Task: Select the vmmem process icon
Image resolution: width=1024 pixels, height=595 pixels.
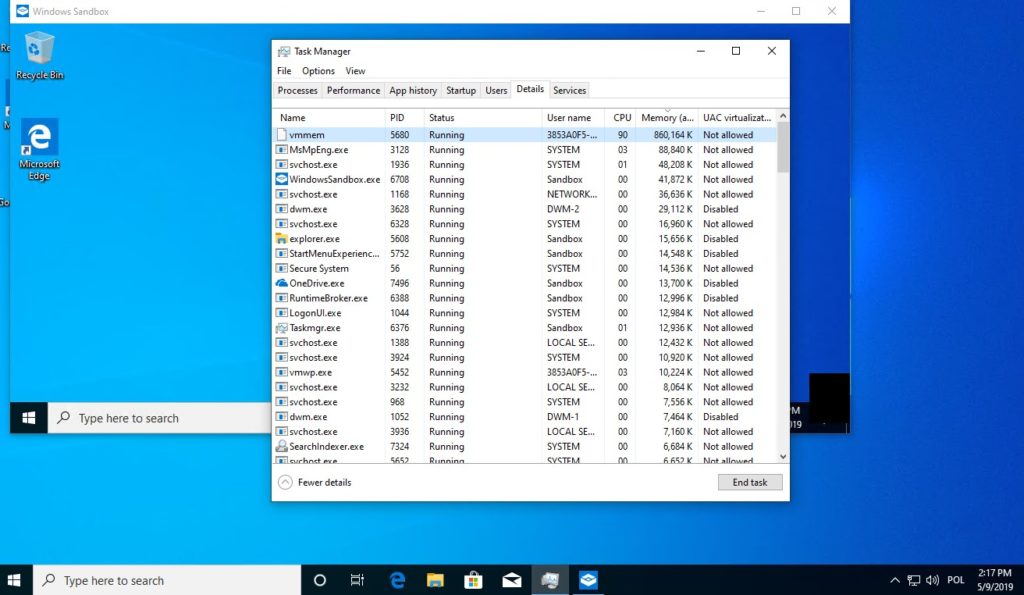Action: tap(281, 135)
